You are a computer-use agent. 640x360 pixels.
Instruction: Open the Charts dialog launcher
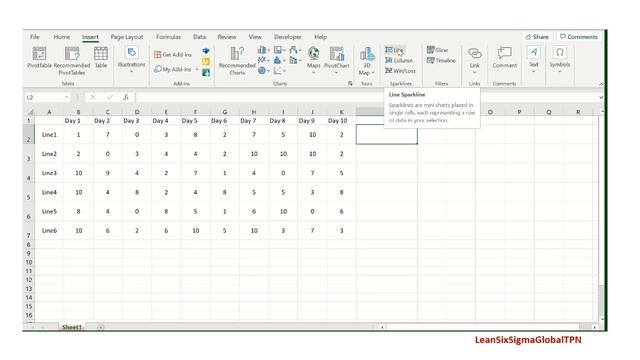[350, 84]
